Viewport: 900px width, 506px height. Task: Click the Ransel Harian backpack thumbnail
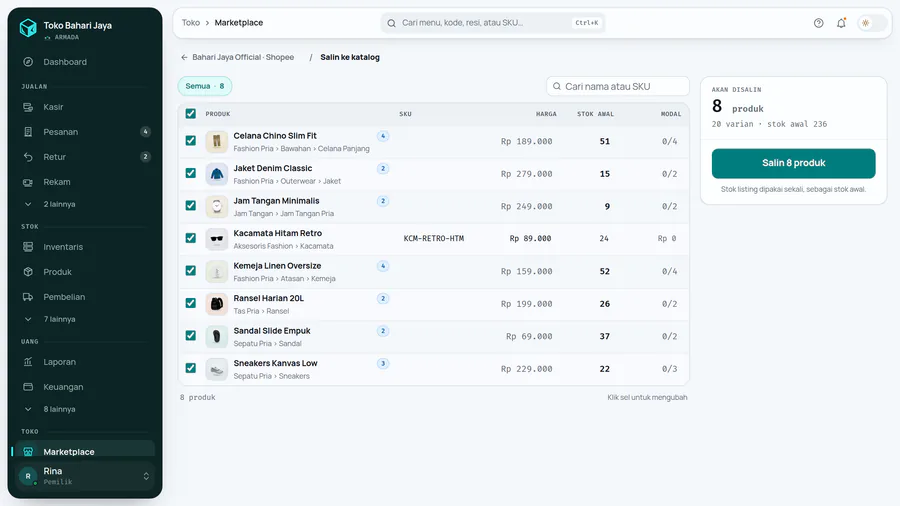point(217,304)
